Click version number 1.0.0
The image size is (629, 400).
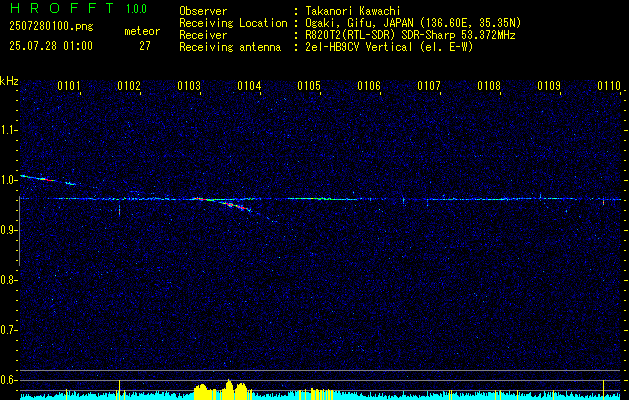click(136, 8)
